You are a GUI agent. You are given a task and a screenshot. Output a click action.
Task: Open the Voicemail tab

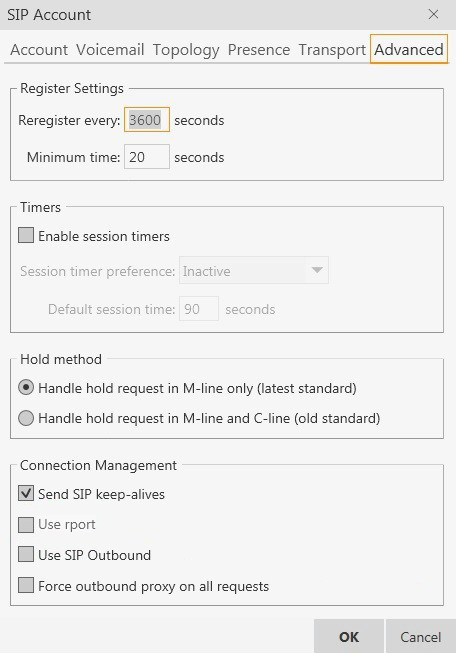point(110,50)
